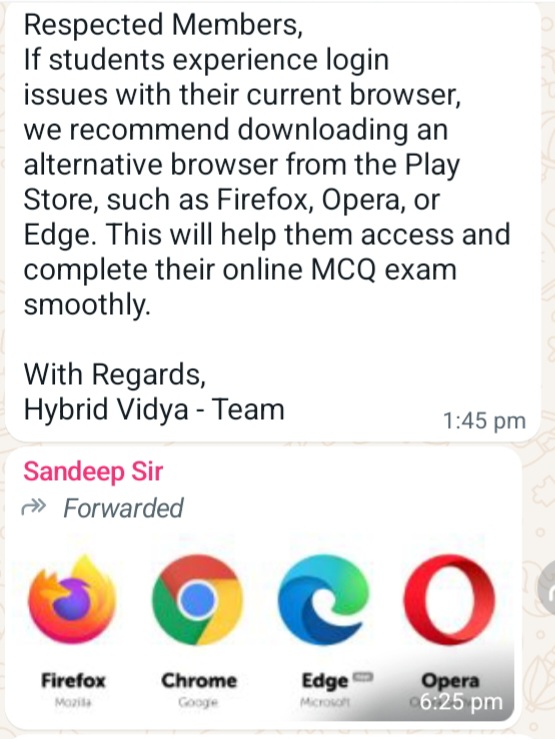Tap the forward arrow icon beside image message
The height and width of the screenshot is (739, 555).
pos(547,589)
